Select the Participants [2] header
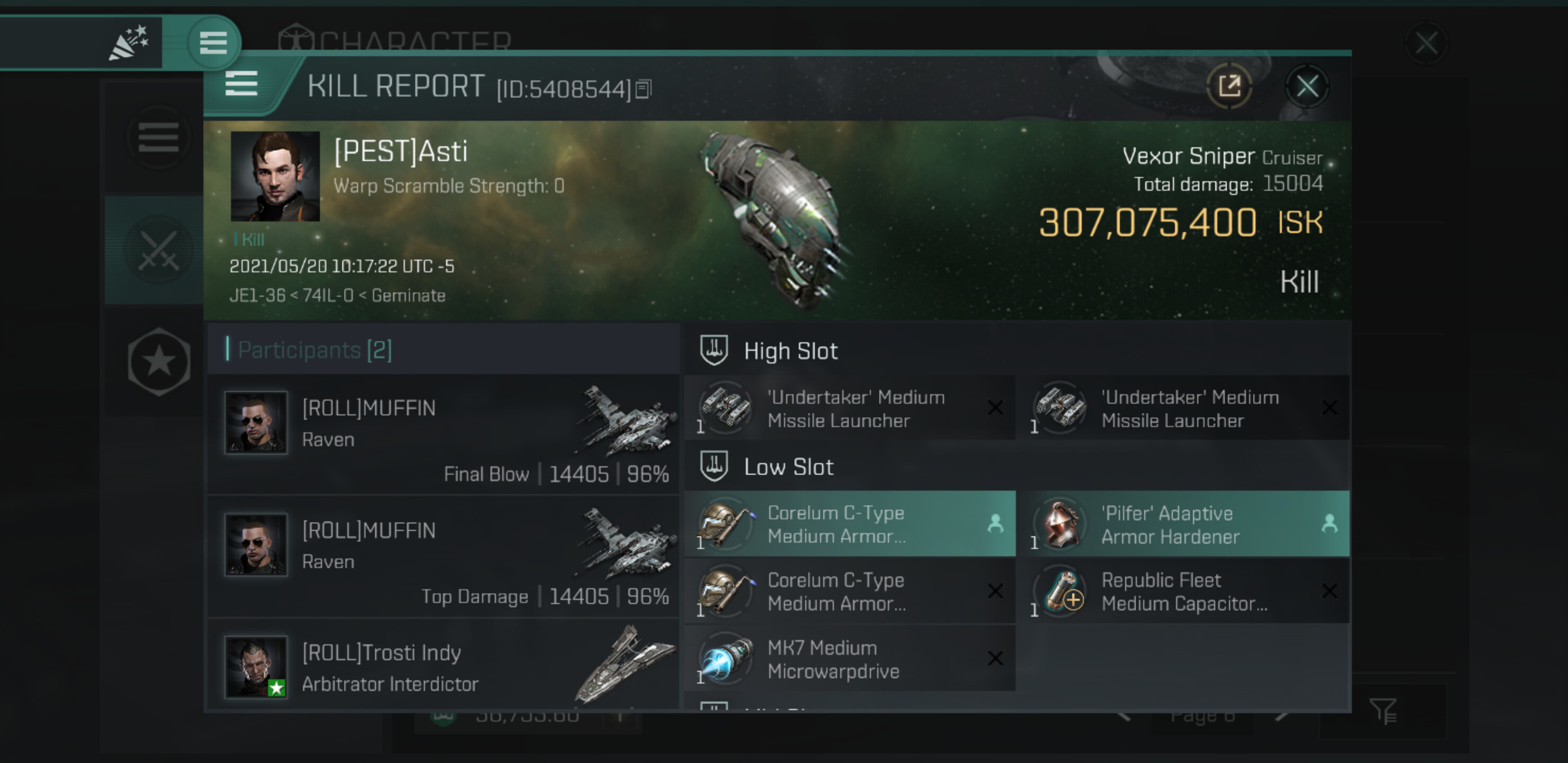 pos(314,350)
